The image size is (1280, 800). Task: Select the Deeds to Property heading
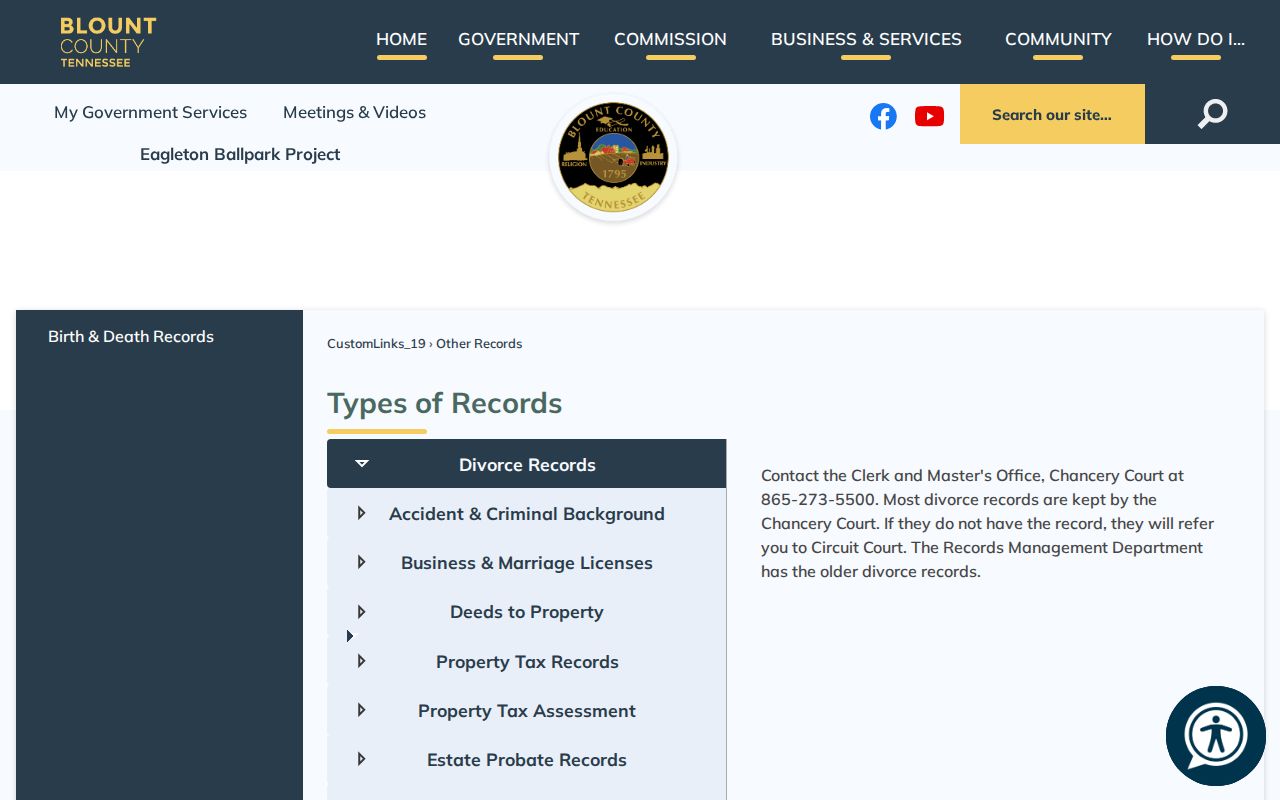point(527,612)
